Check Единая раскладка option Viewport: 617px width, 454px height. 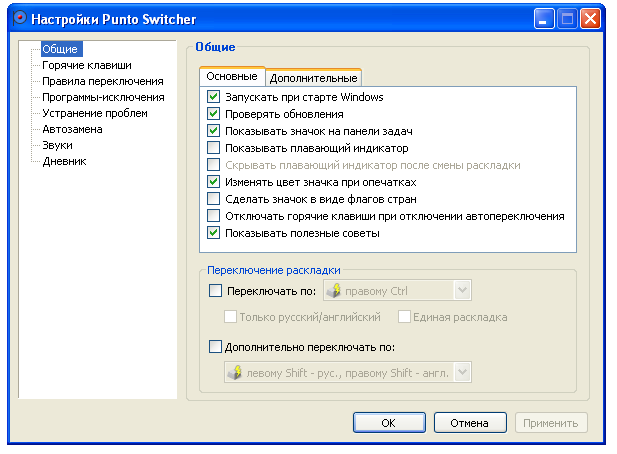(404, 317)
